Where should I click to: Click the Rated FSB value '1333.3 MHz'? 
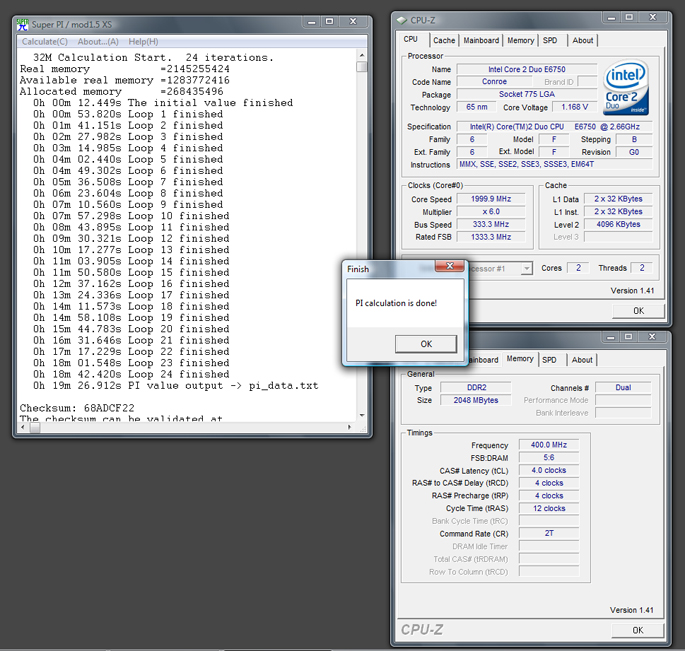[x=491, y=237]
